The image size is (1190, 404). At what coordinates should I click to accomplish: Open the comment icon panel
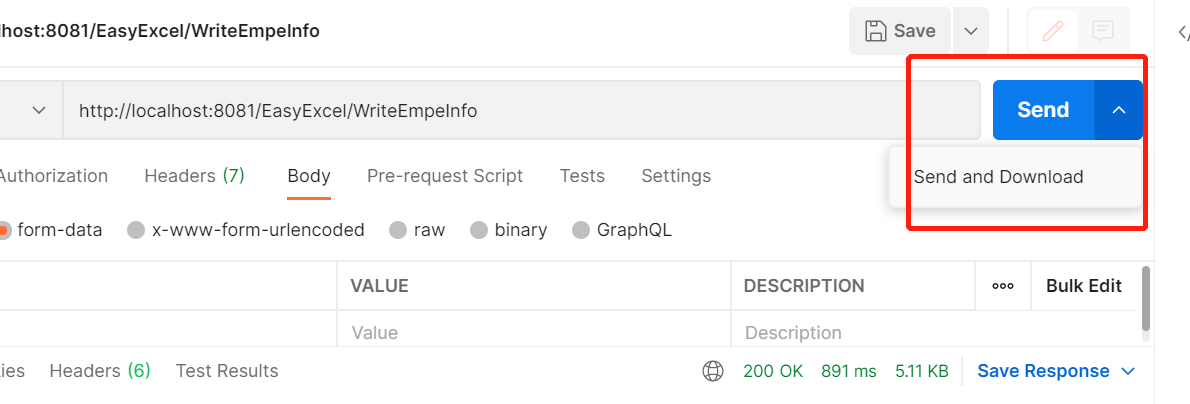[x=1103, y=31]
